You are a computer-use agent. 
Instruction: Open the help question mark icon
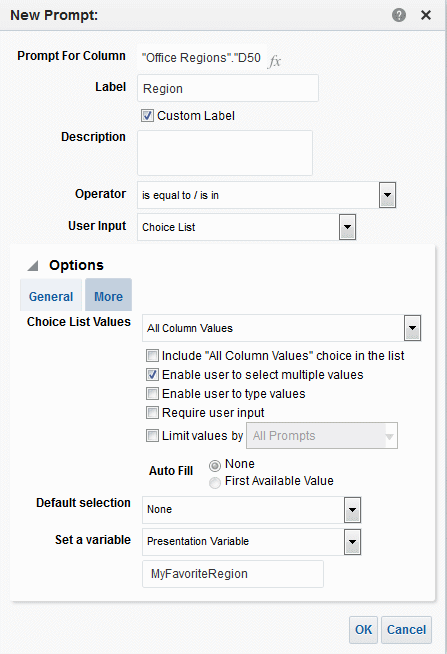pos(399,15)
